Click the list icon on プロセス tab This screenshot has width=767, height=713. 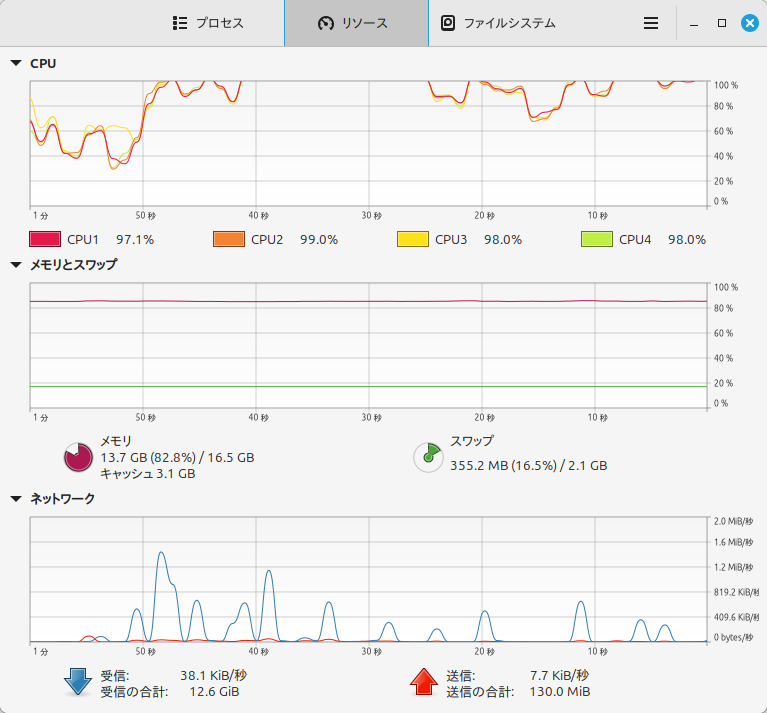180,23
